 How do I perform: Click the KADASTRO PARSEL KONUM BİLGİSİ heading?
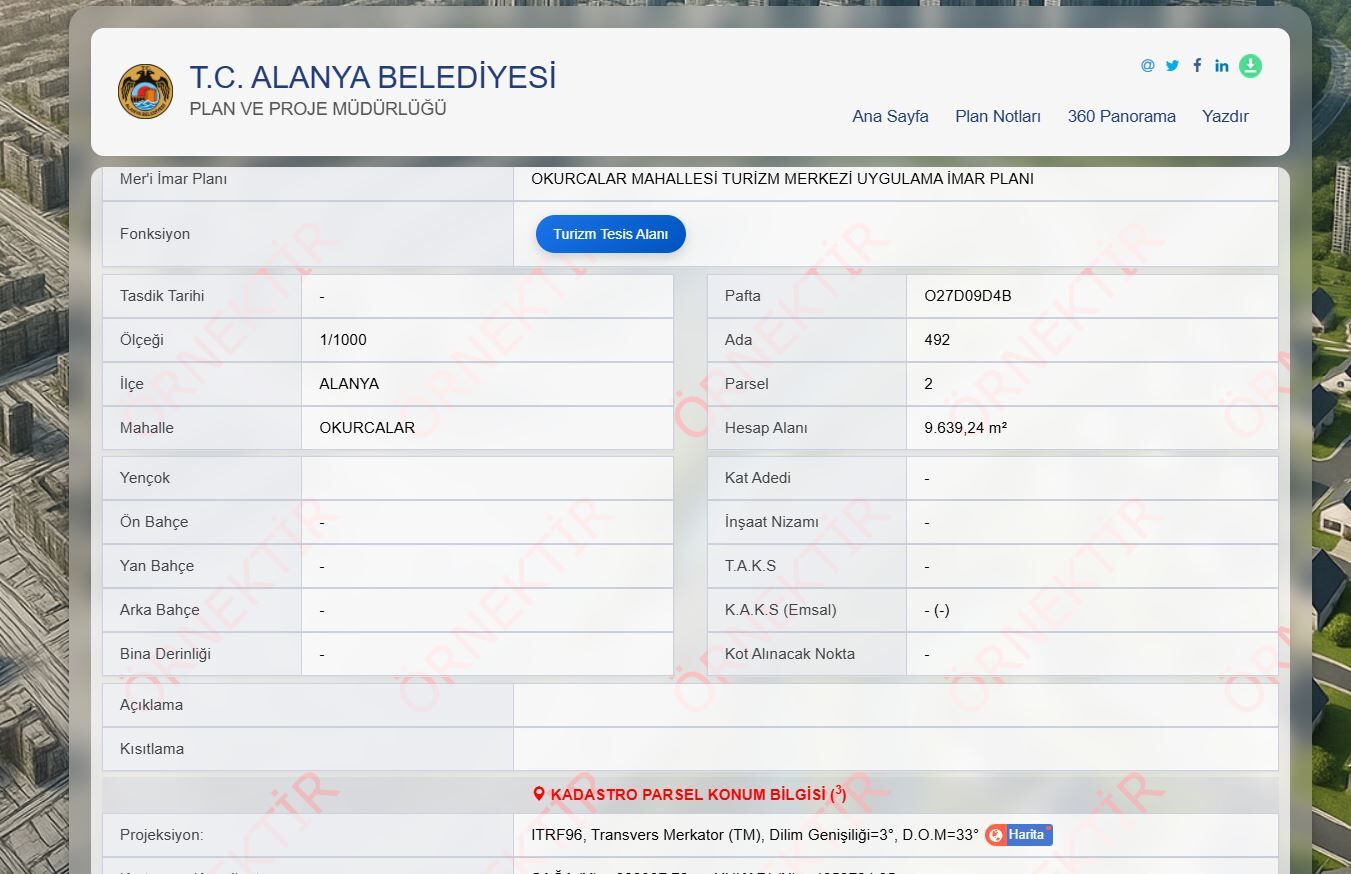click(698, 794)
